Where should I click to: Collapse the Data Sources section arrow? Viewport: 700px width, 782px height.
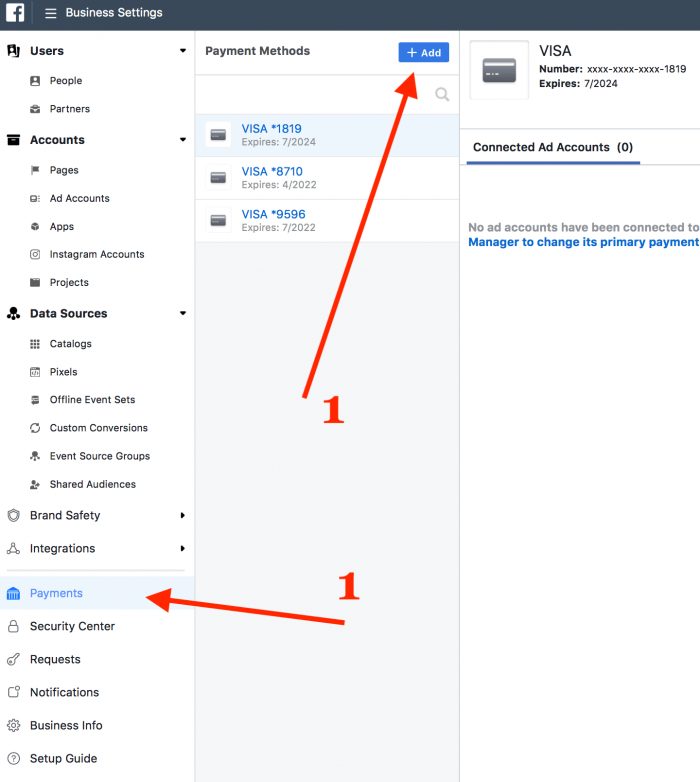pos(182,314)
